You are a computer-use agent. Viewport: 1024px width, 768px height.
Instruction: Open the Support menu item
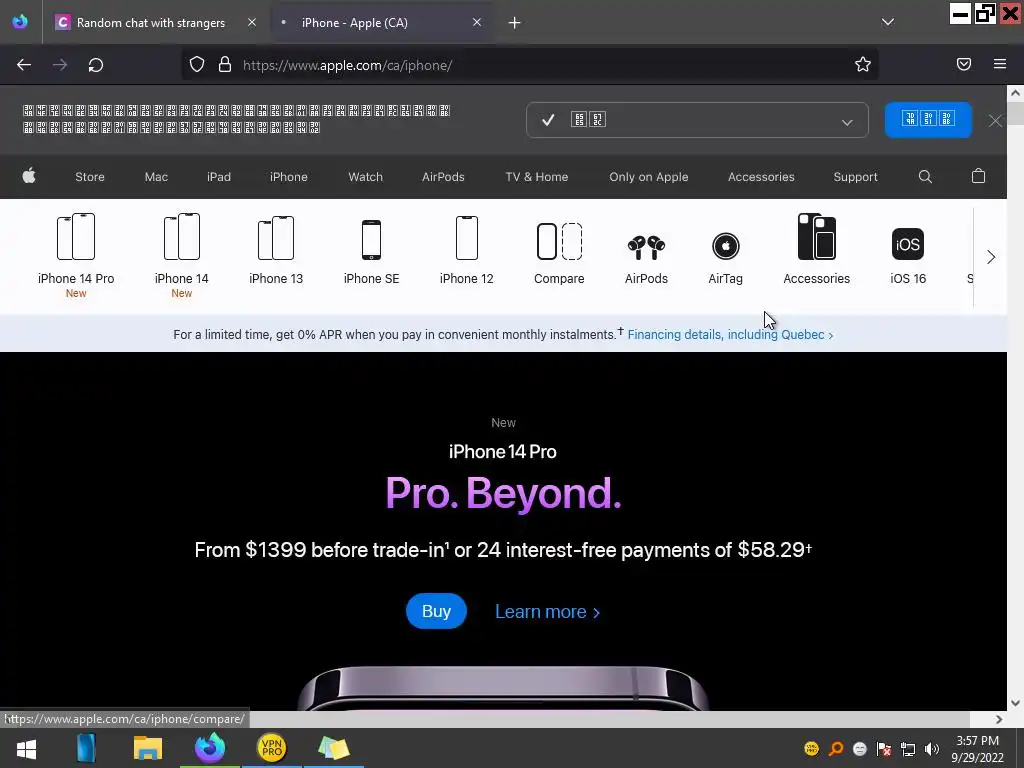pos(855,177)
